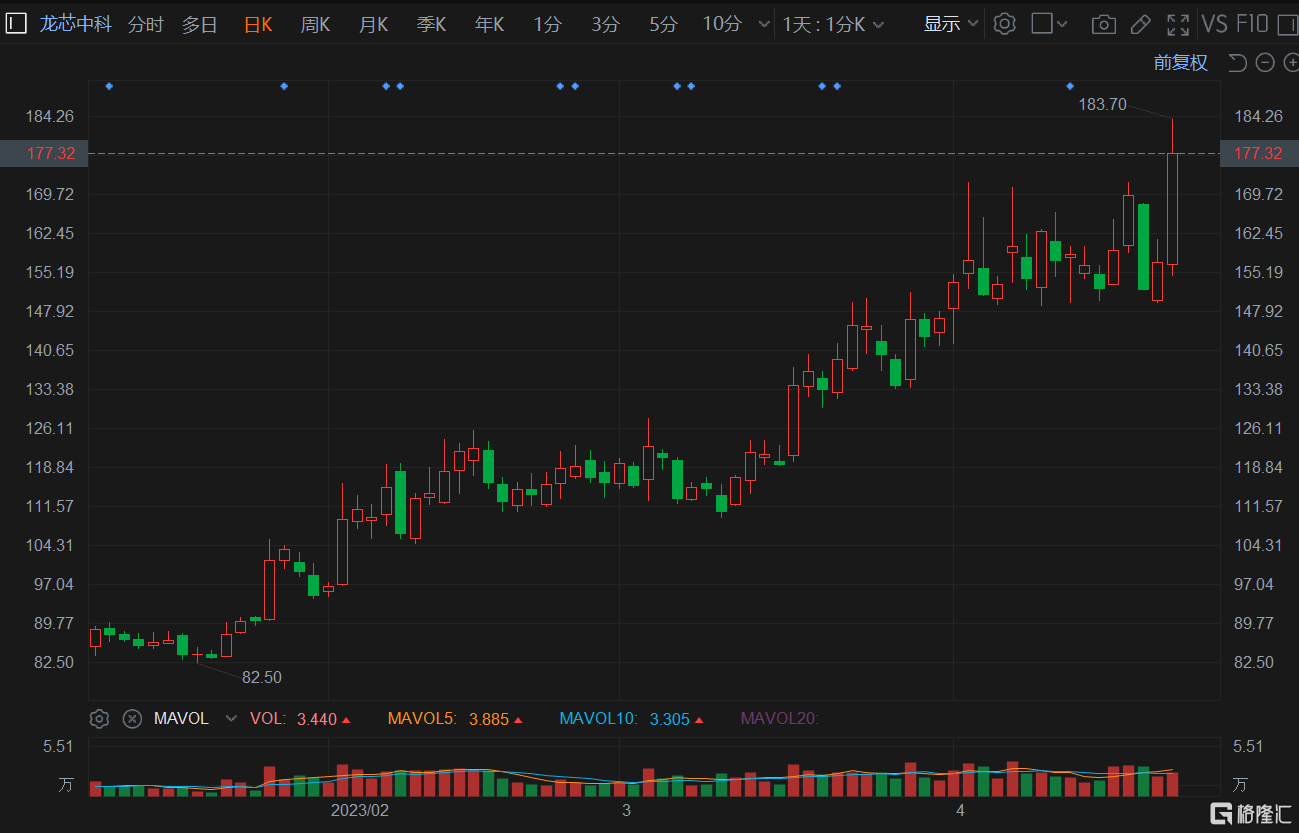The height and width of the screenshot is (833, 1299).
Task: Click the last volume bar in the volume pane
Action: 1172,784
